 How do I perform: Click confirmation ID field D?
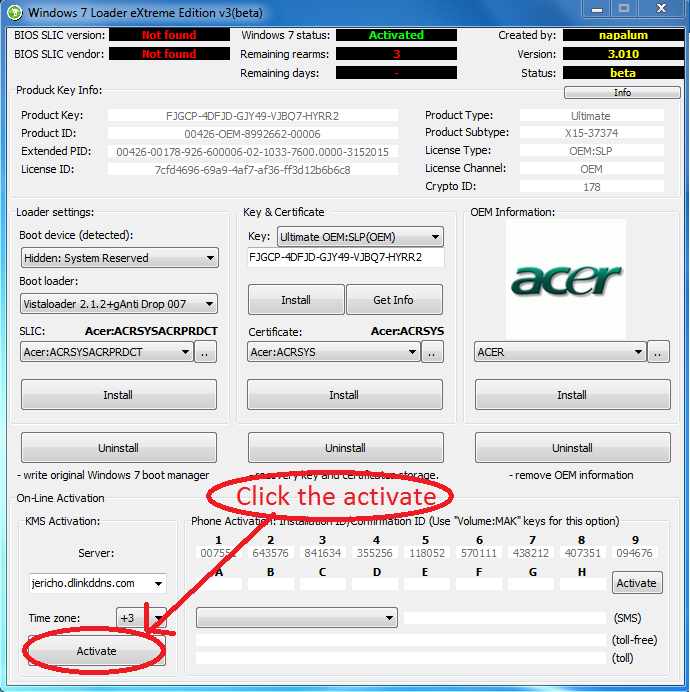point(375,584)
